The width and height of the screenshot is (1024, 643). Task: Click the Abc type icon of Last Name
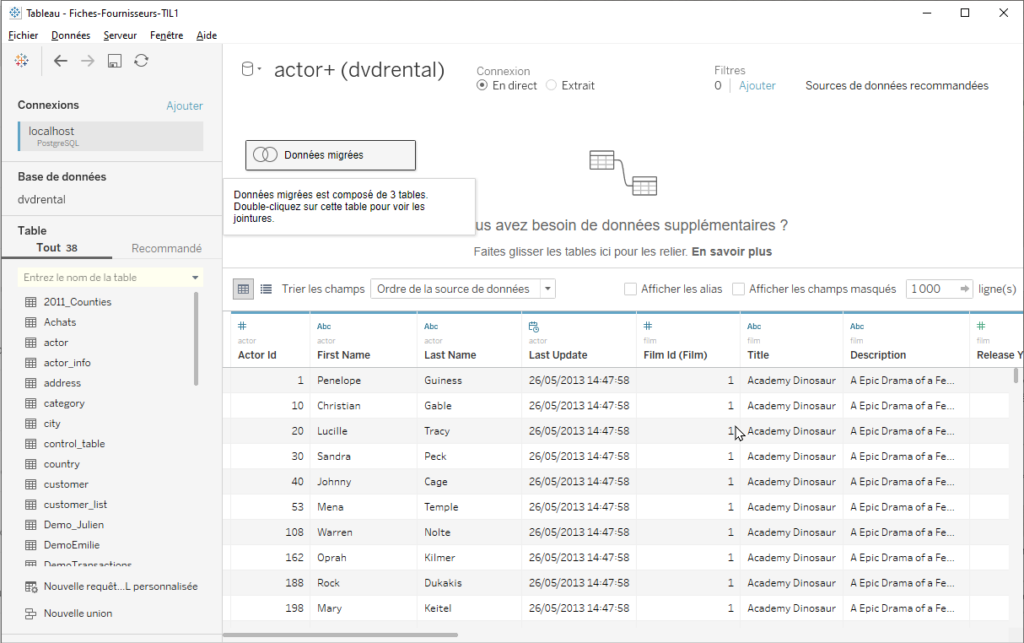tap(431, 326)
